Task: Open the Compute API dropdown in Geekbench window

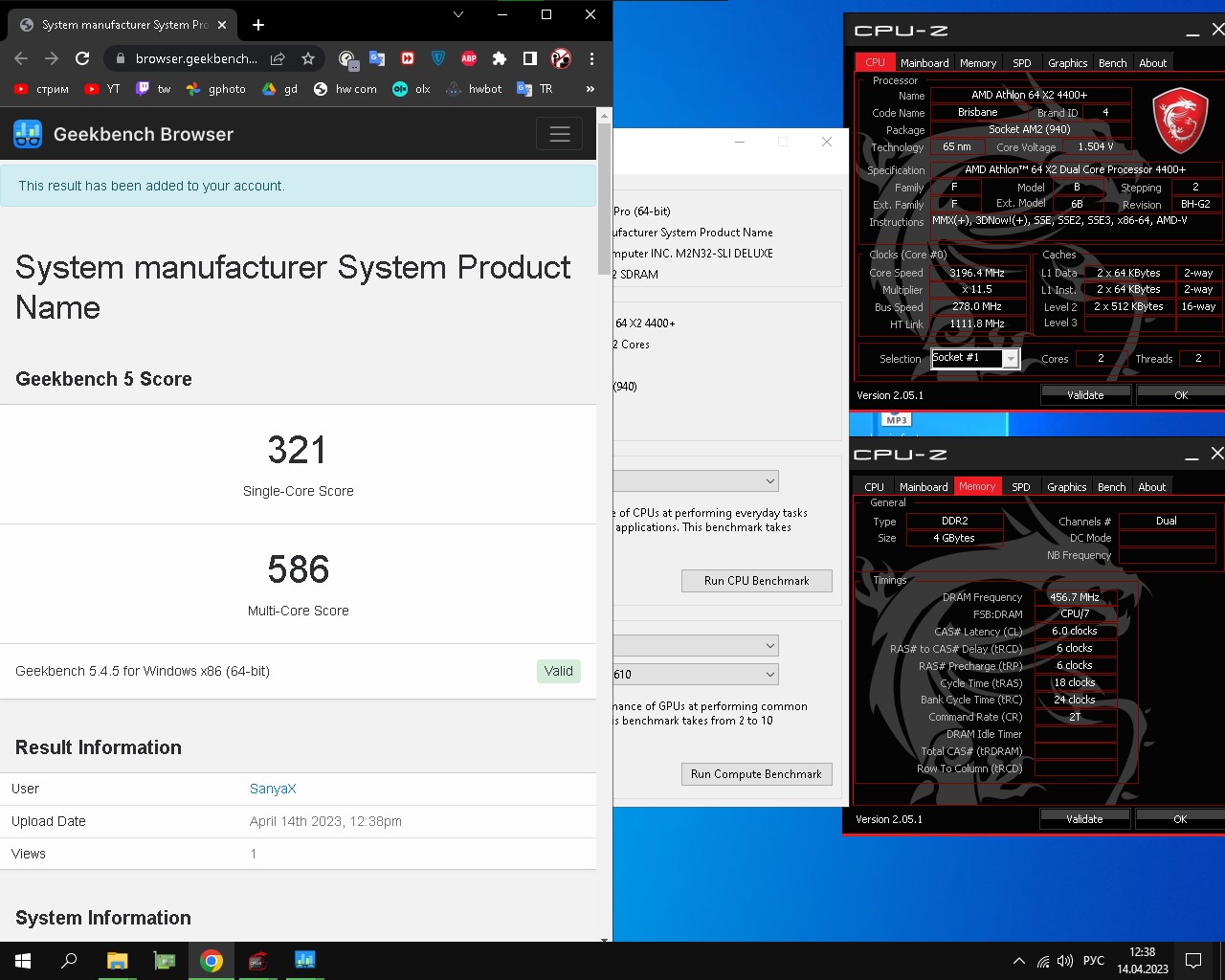Action: pyautogui.click(x=696, y=646)
